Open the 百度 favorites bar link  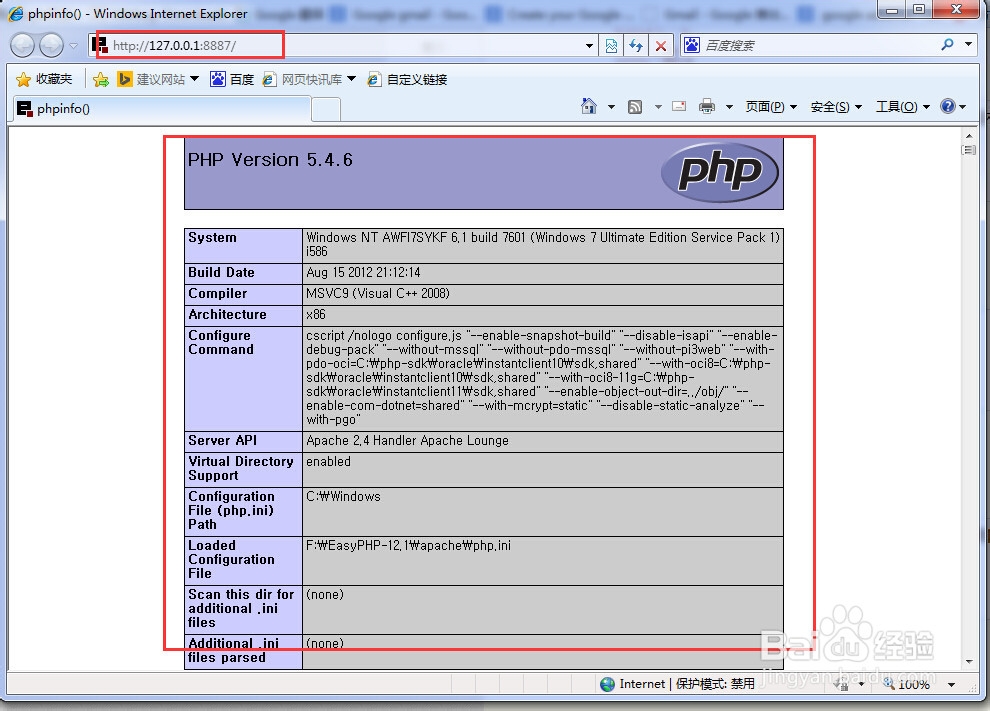(236, 79)
